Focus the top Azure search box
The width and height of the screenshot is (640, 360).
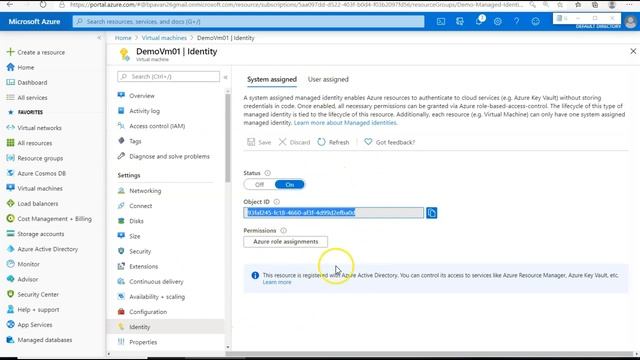pos(249,21)
